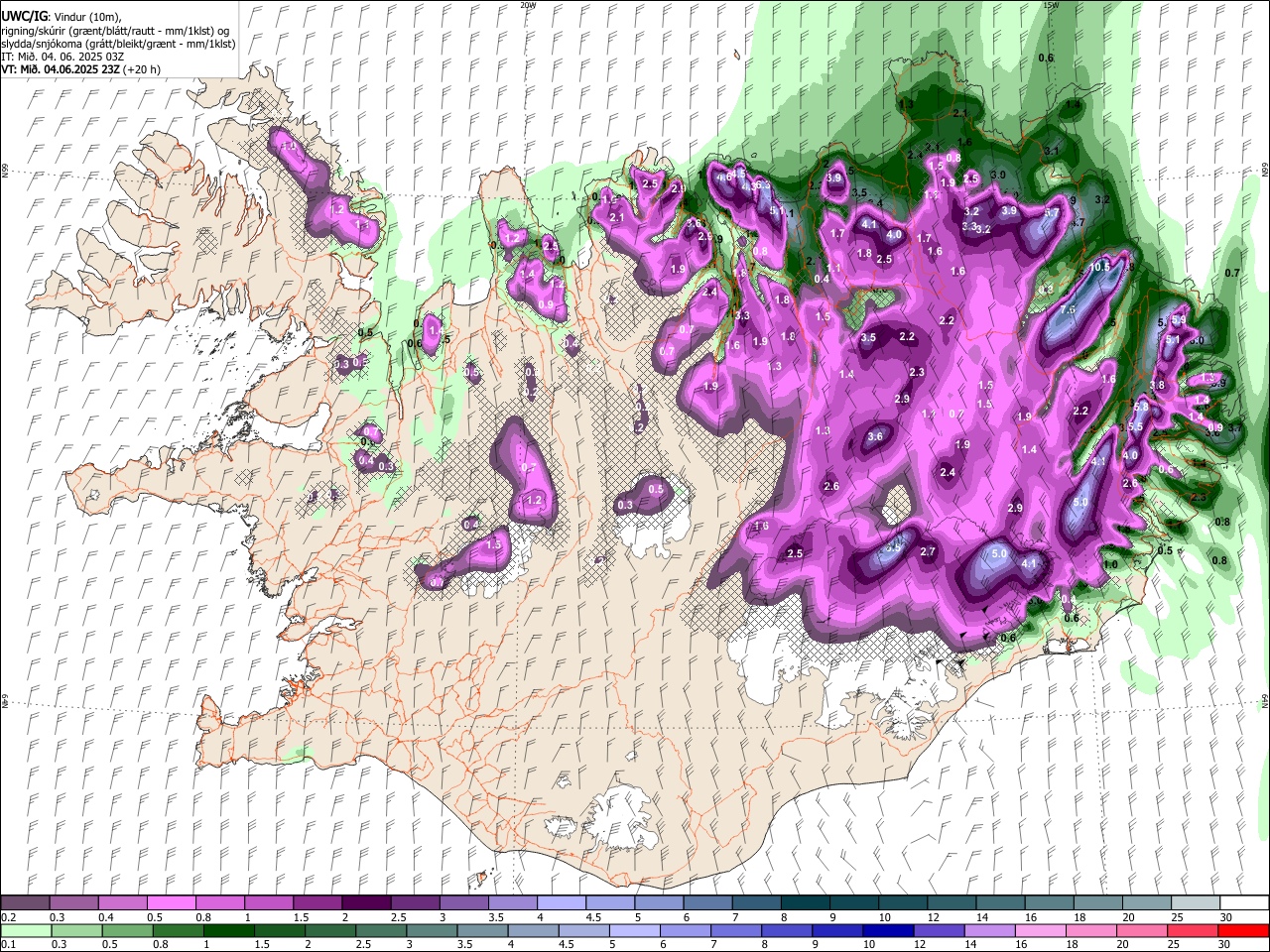1270x952 pixels.
Task: Click the 20W longitude label at top
Action: point(528,5)
